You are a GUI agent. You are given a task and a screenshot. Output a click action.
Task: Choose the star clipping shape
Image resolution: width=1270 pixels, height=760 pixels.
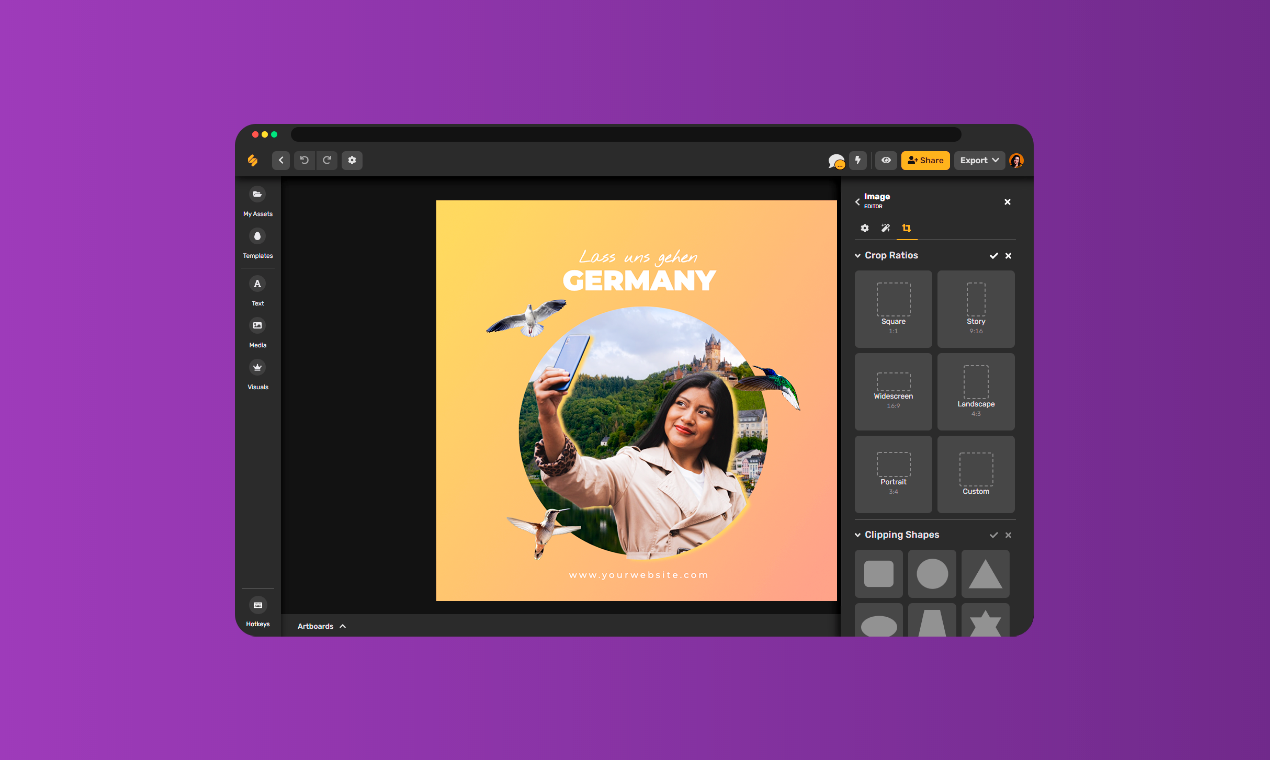986,620
